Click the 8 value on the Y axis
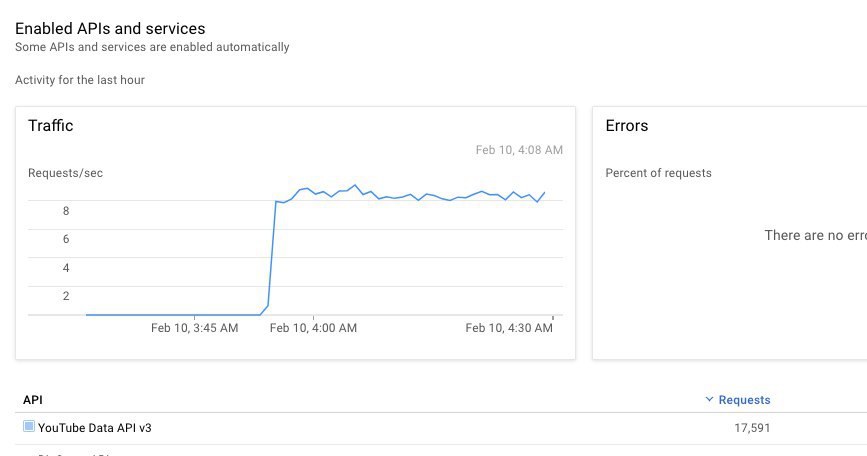 pyautogui.click(x=66, y=211)
